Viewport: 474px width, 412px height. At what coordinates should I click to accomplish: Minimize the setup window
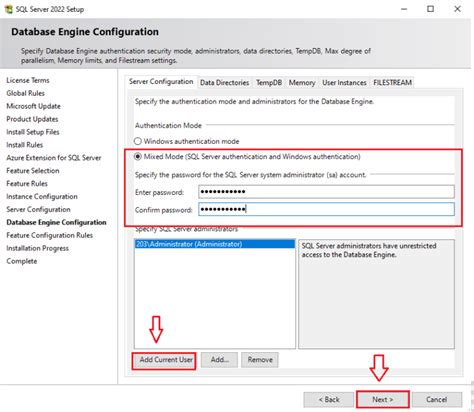pos(404,9)
